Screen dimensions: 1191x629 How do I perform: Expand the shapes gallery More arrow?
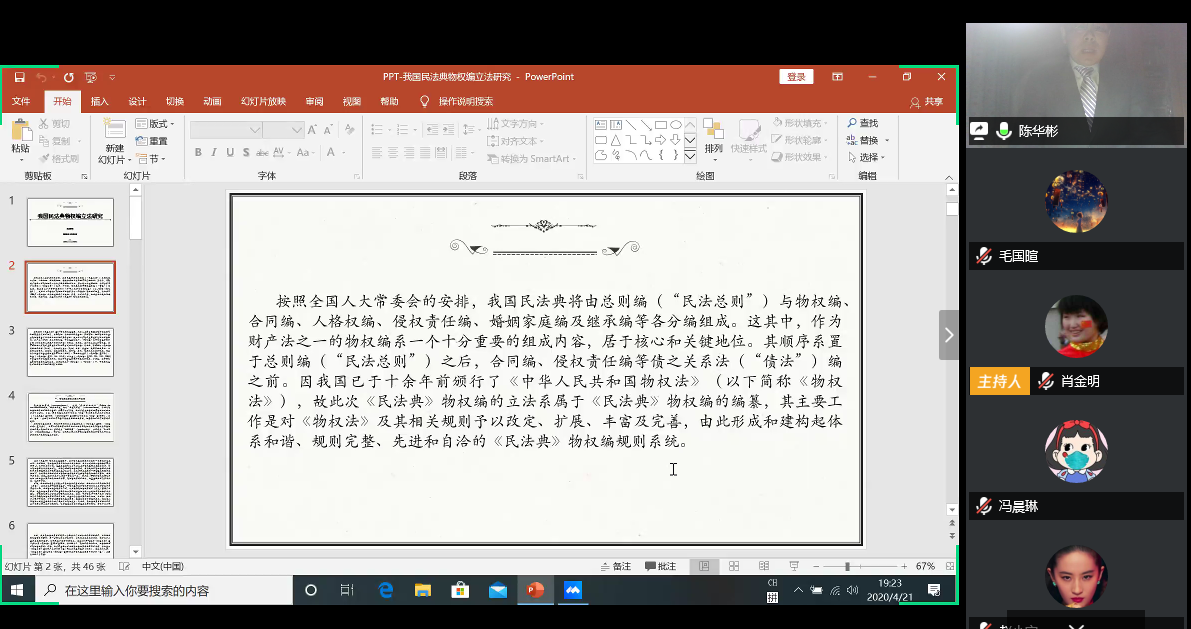tap(689, 155)
